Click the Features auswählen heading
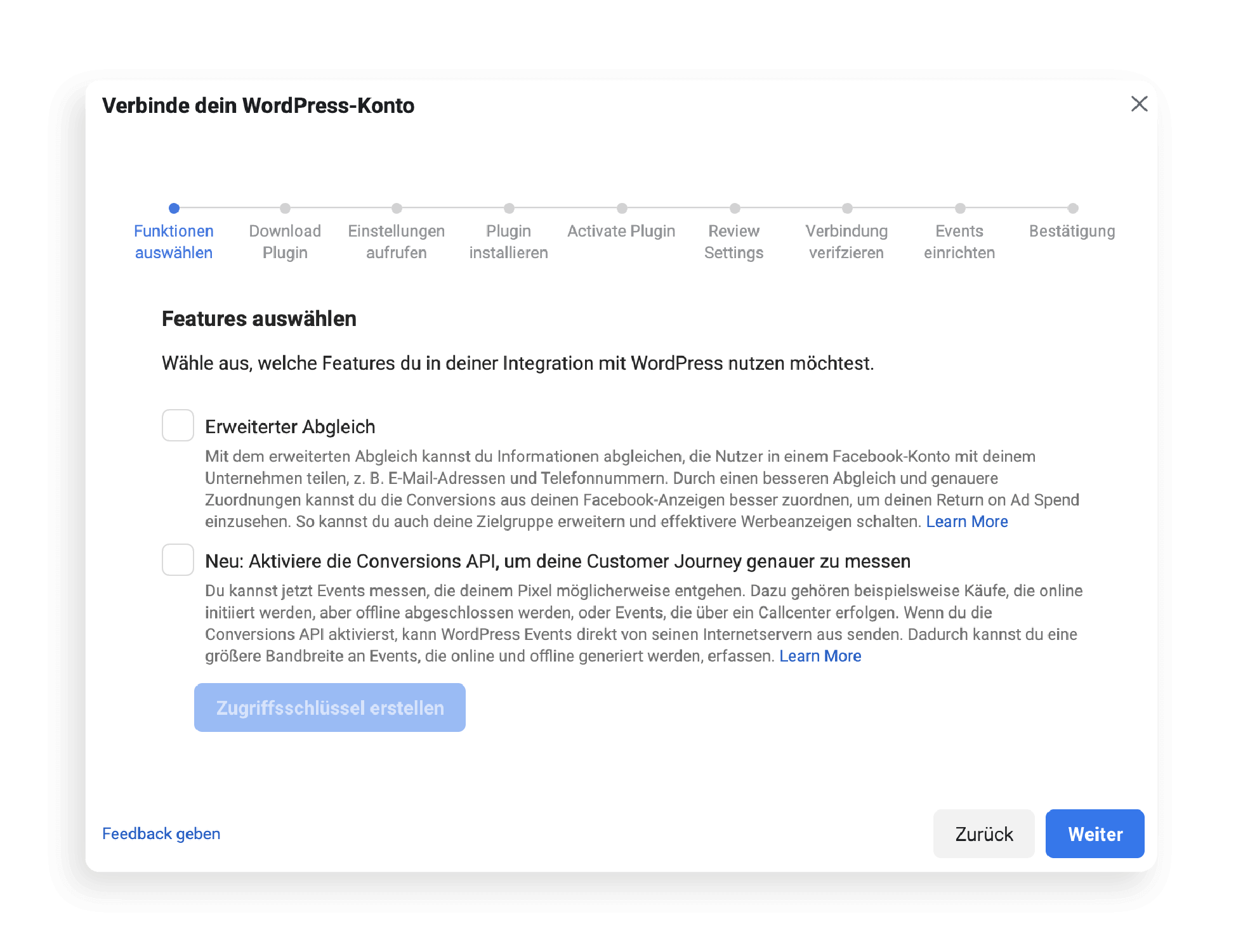Viewport: 1243px width, 952px height. [259, 318]
